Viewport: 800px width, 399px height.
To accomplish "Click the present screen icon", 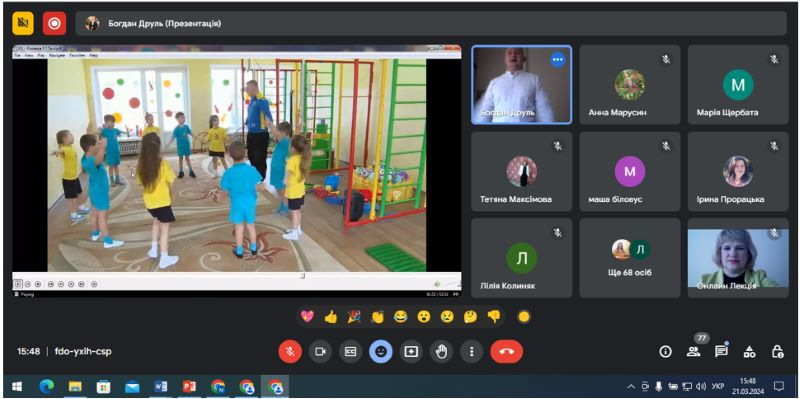I will 411,352.
